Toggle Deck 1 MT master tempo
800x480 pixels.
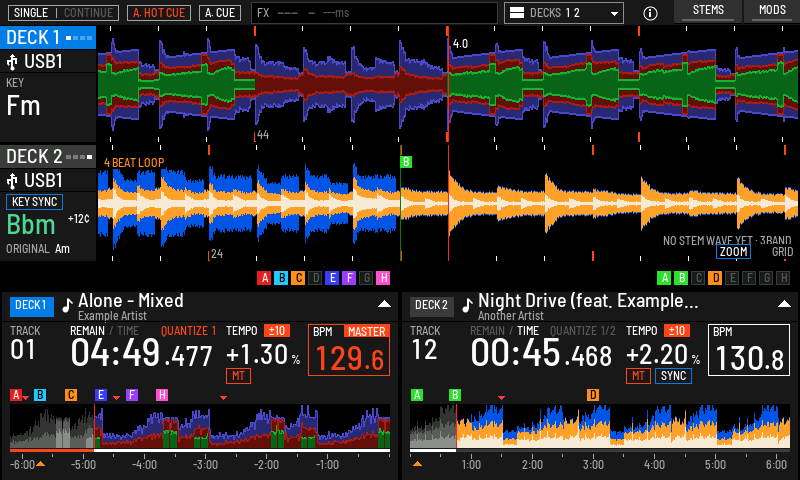238,376
